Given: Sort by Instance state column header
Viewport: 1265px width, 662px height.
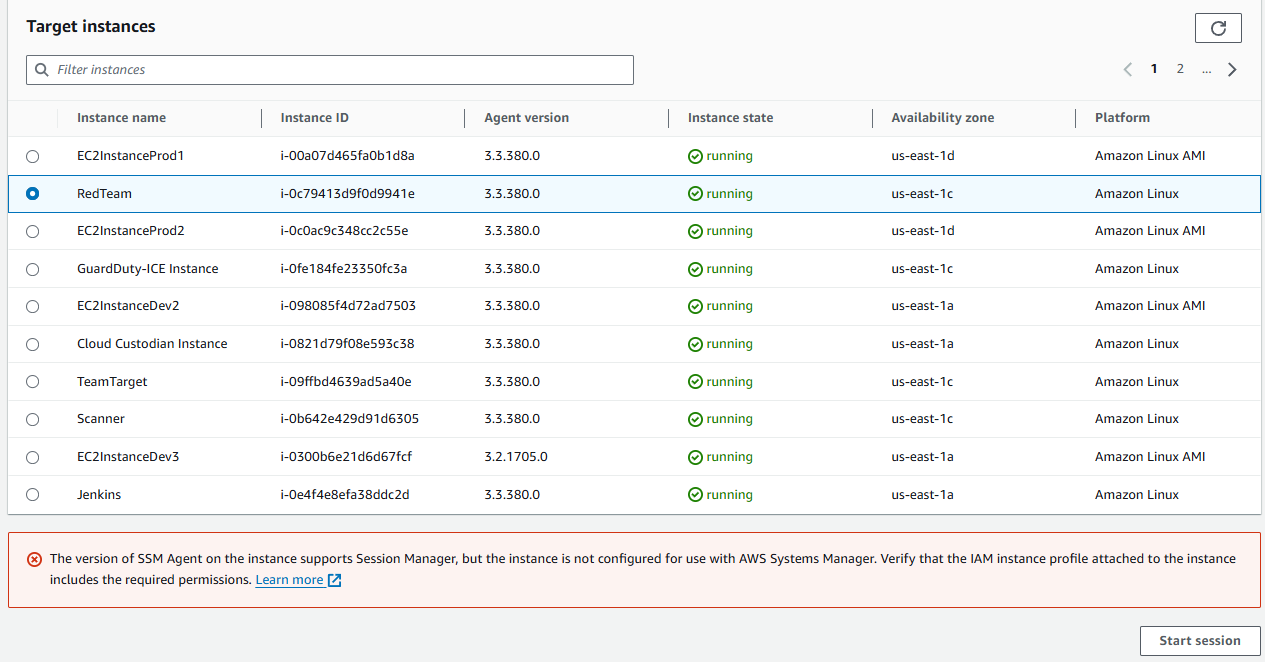Looking at the screenshot, I should [x=730, y=118].
